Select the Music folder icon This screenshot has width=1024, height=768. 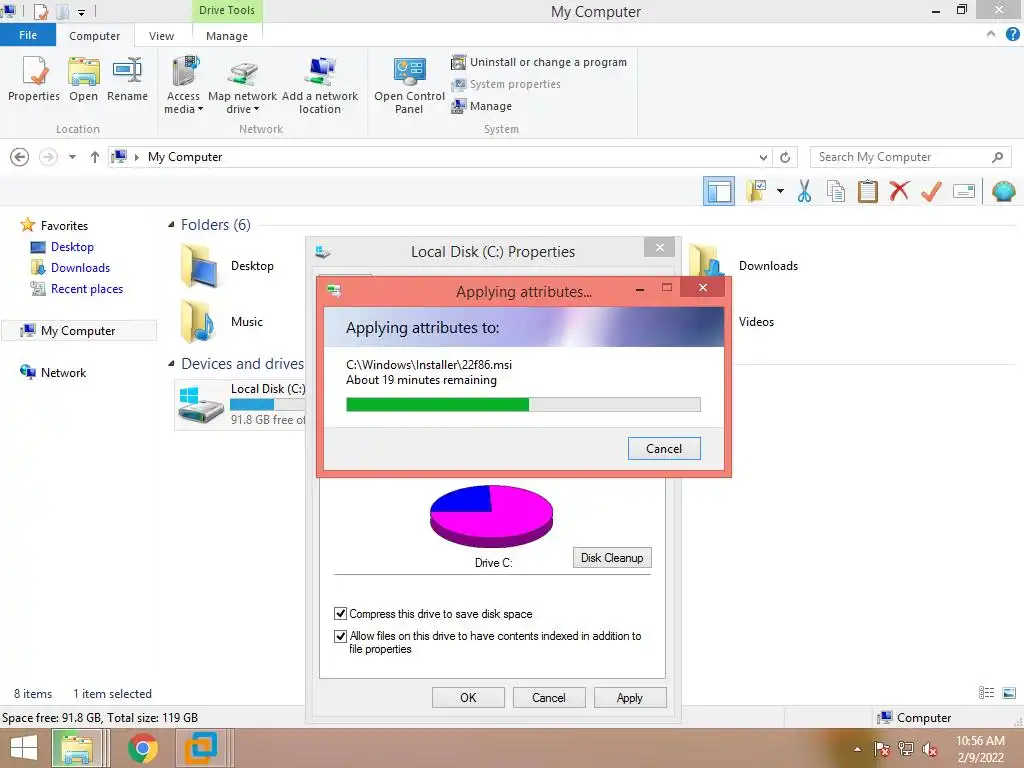pyautogui.click(x=198, y=321)
